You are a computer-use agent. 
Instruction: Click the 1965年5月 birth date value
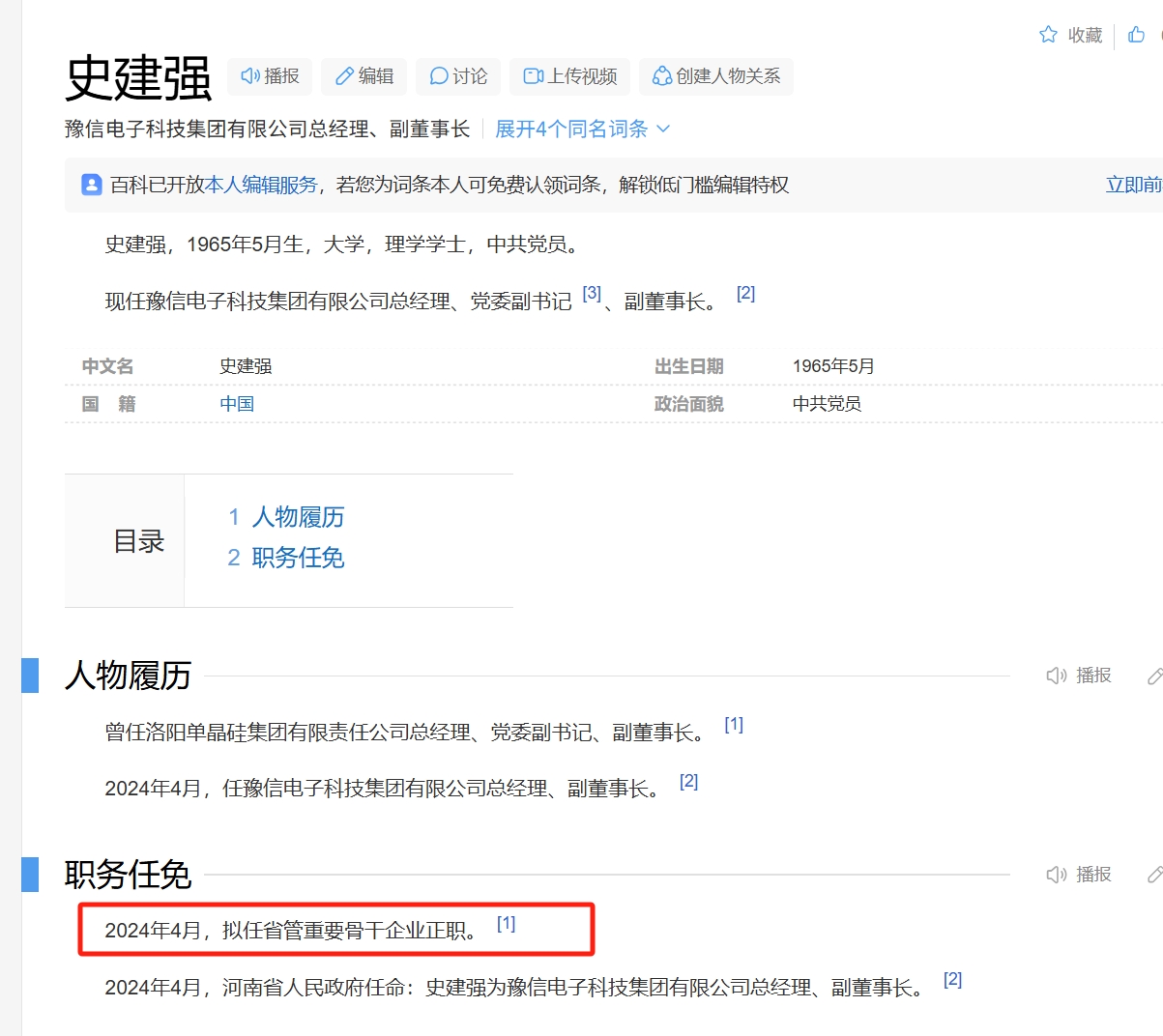point(833,366)
